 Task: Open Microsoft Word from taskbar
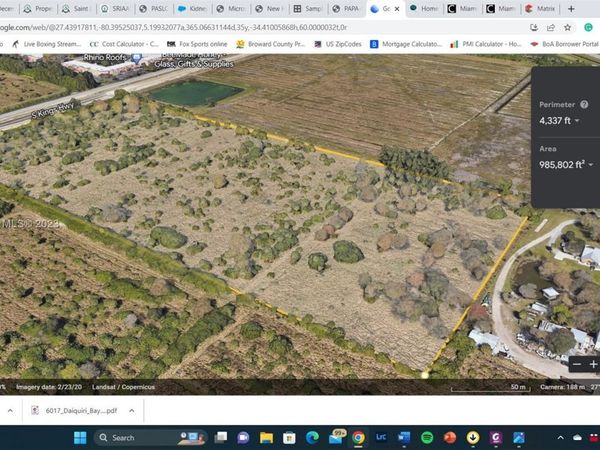[404, 438]
